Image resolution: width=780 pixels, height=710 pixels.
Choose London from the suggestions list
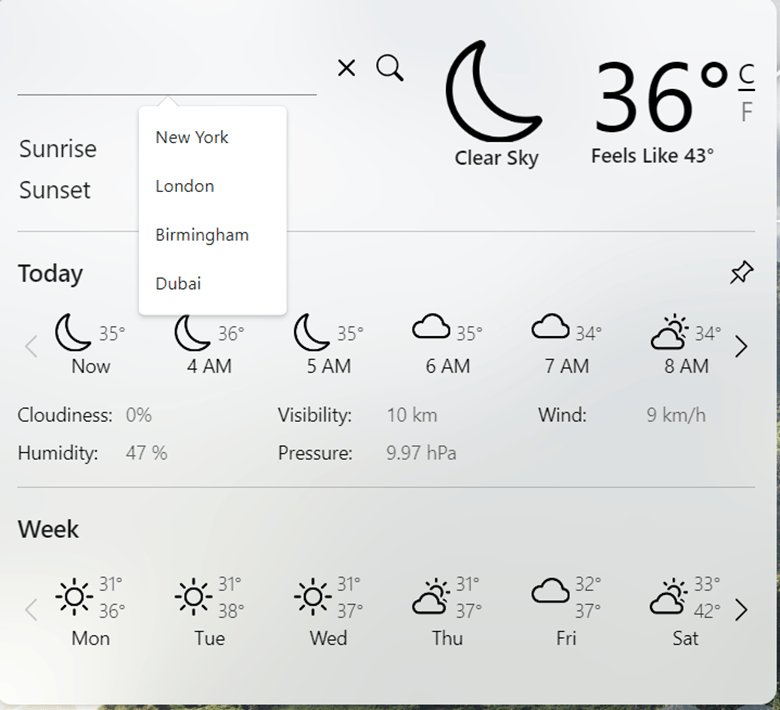tap(185, 186)
